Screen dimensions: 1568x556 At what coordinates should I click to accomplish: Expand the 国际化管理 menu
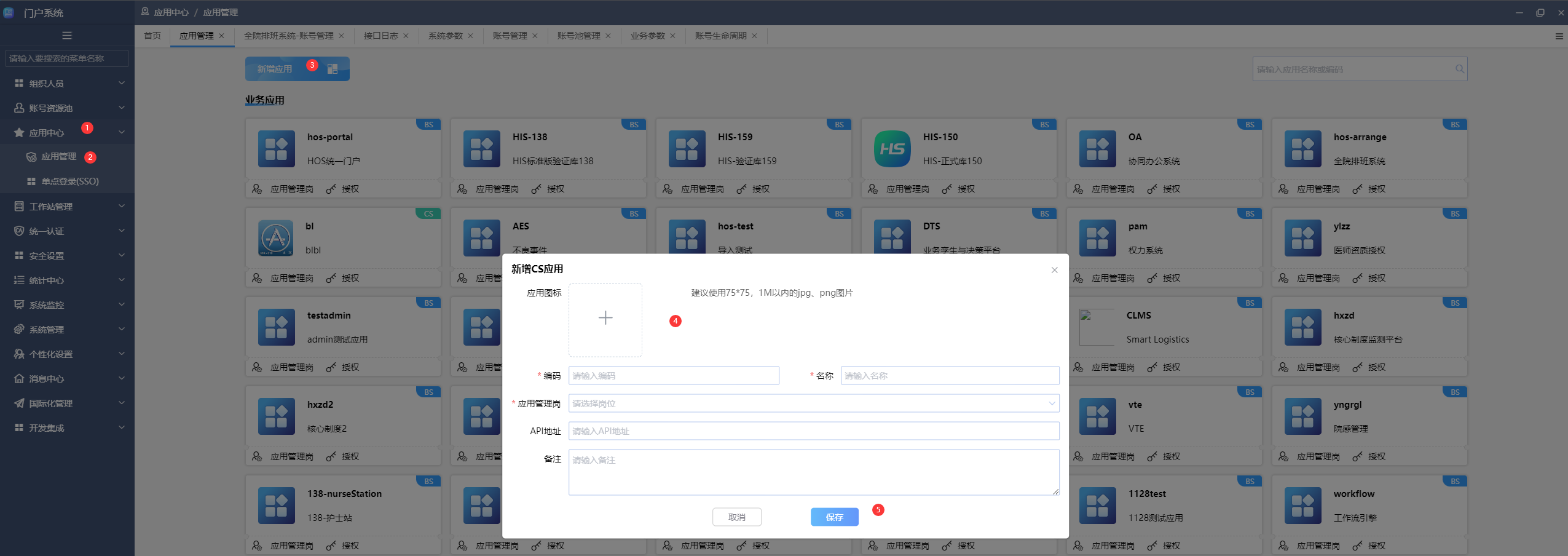67,403
